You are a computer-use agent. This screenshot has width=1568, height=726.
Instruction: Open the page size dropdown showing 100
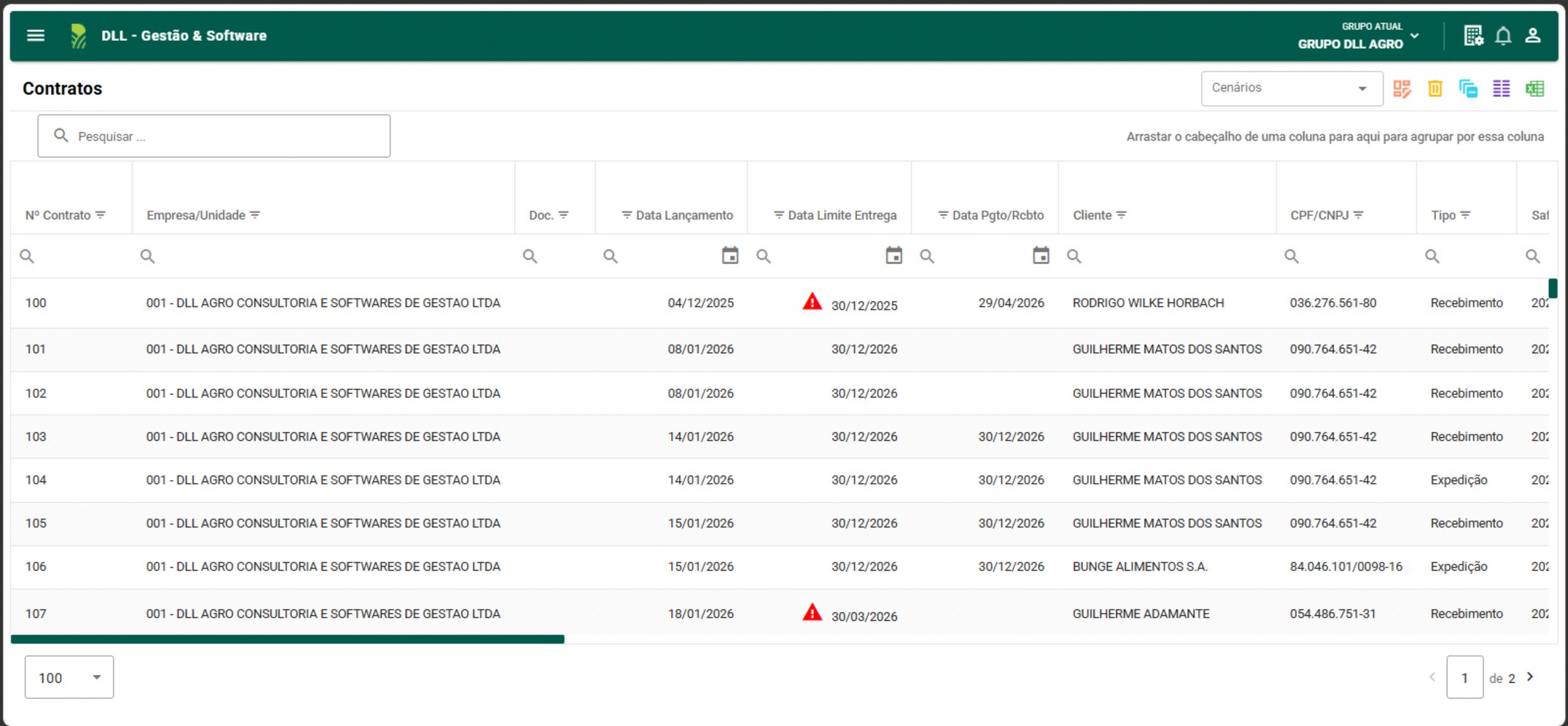69,677
